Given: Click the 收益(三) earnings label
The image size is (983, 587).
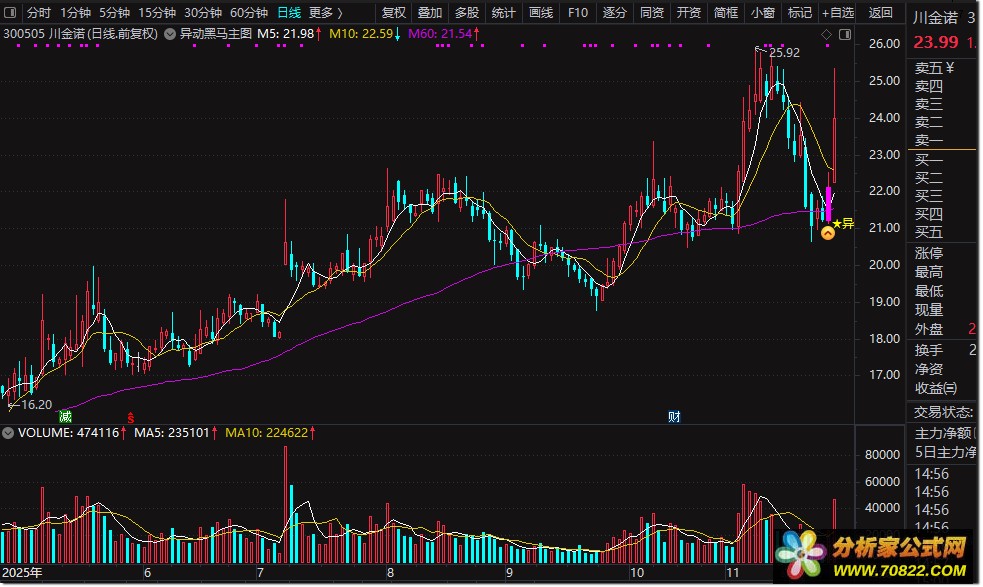Looking at the screenshot, I should click(x=935, y=388).
